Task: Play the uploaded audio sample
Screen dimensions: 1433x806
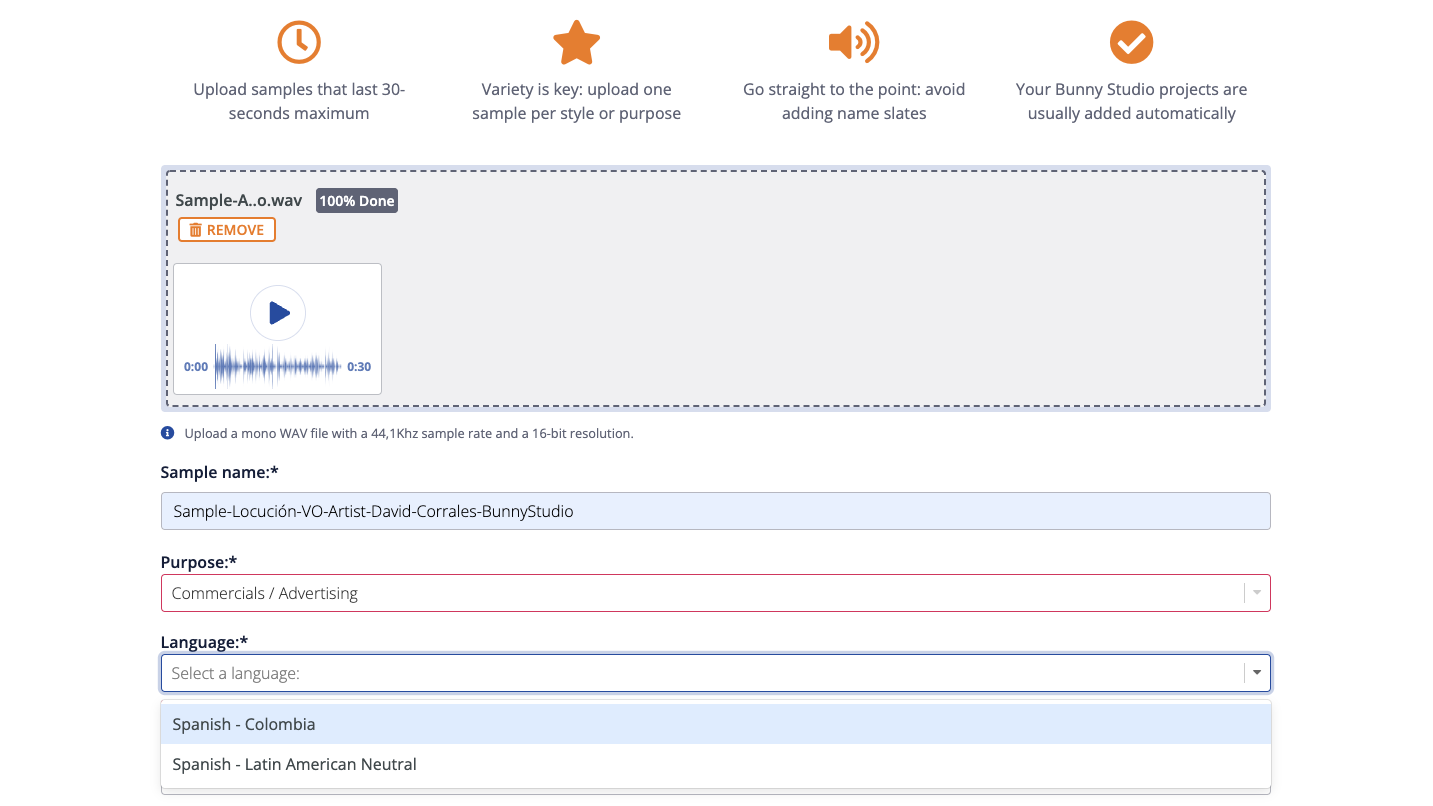Action: tap(278, 313)
